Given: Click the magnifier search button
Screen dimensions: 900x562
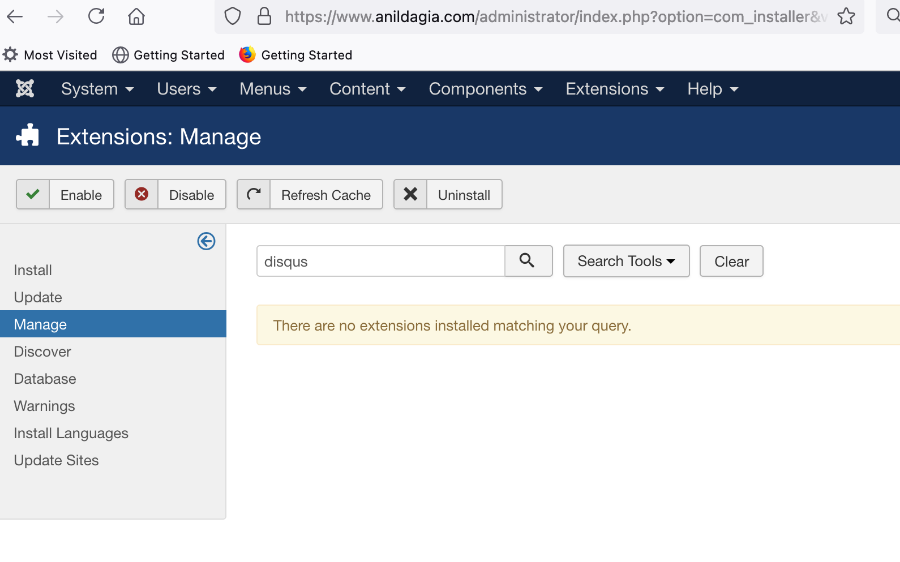Looking at the screenshot, I should tap(528, 261).
